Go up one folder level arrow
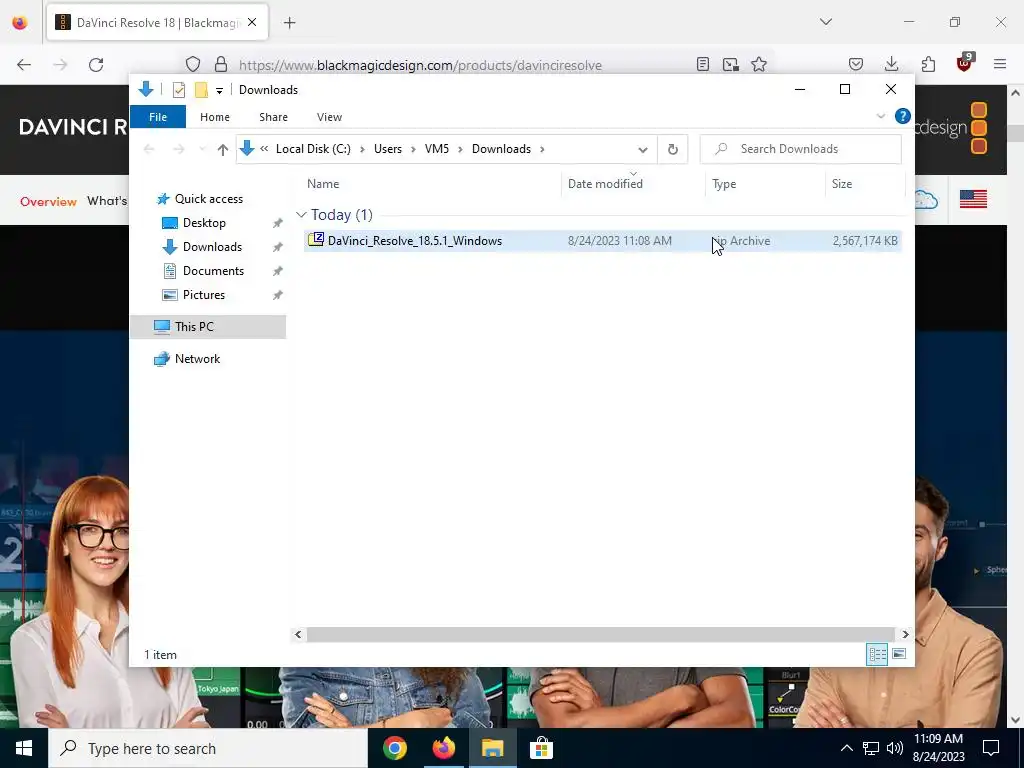This screenshot has width=1024, height=768. click(x=223, y=150)
